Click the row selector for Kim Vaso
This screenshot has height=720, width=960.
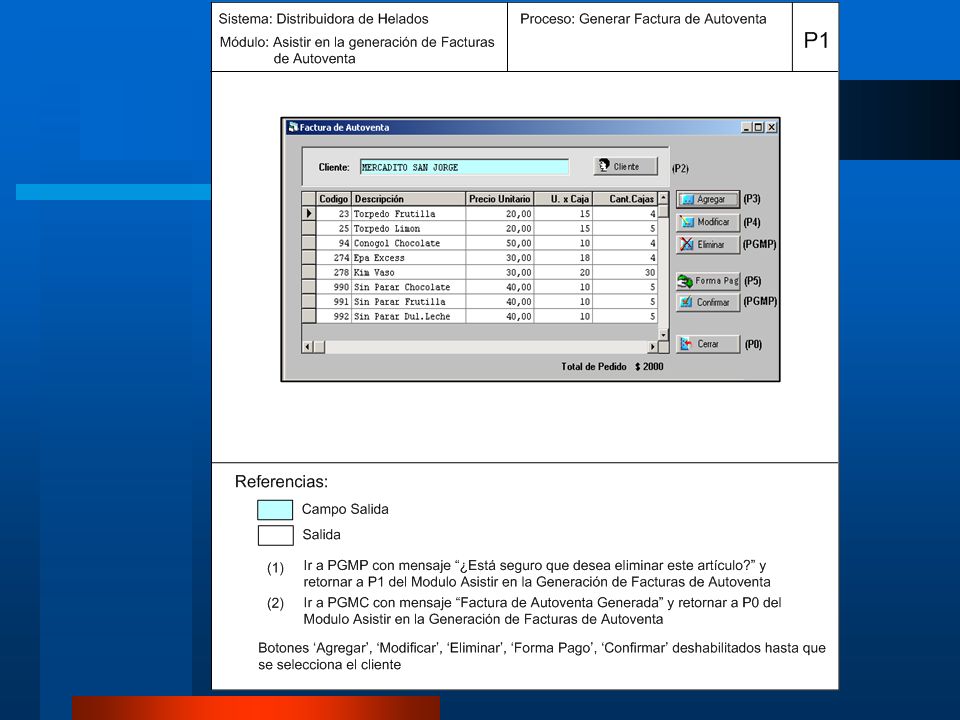pyautogui.click(x=309, y=272)
